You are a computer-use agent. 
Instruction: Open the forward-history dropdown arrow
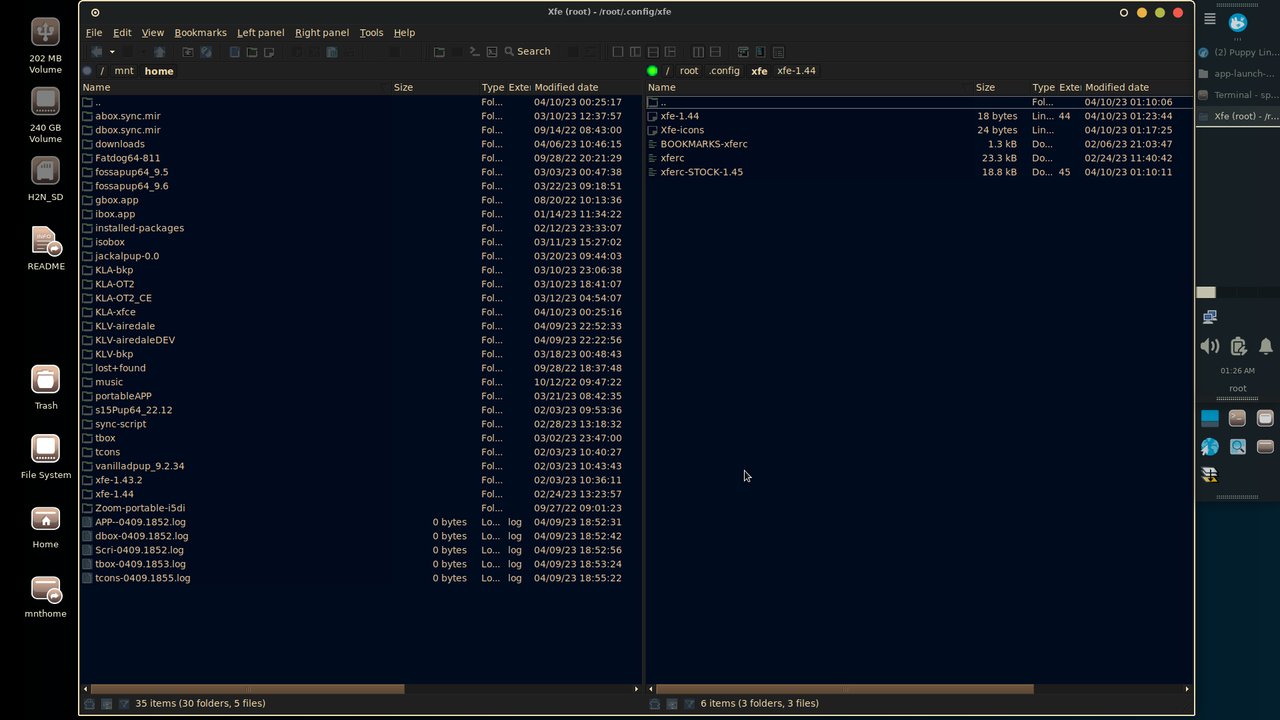coord(143,51)
